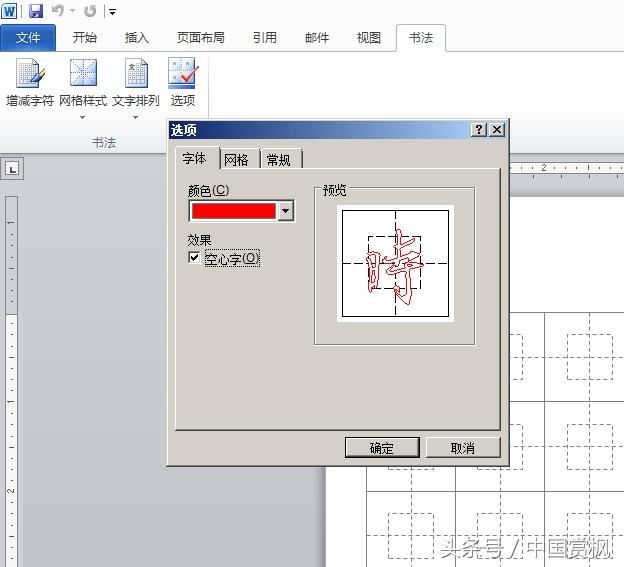Expand the 文字排列 dropdown arrow
The image size is (624, 567).
(x=135, y=117)
